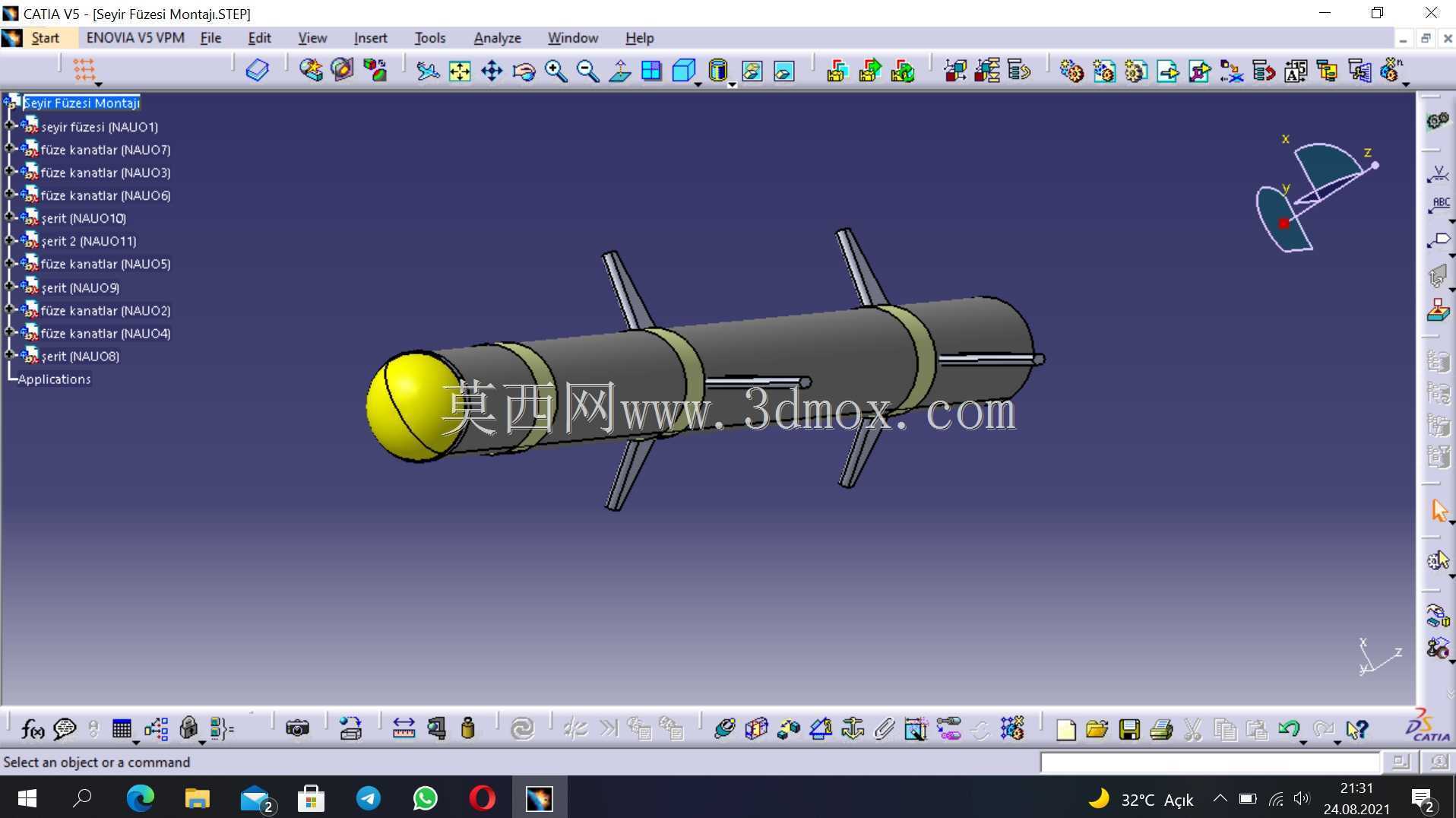The image size is (1456, 818).
Task: Open the ENOVIA V5 VPM menu
Action: click(x=135, y=38)
